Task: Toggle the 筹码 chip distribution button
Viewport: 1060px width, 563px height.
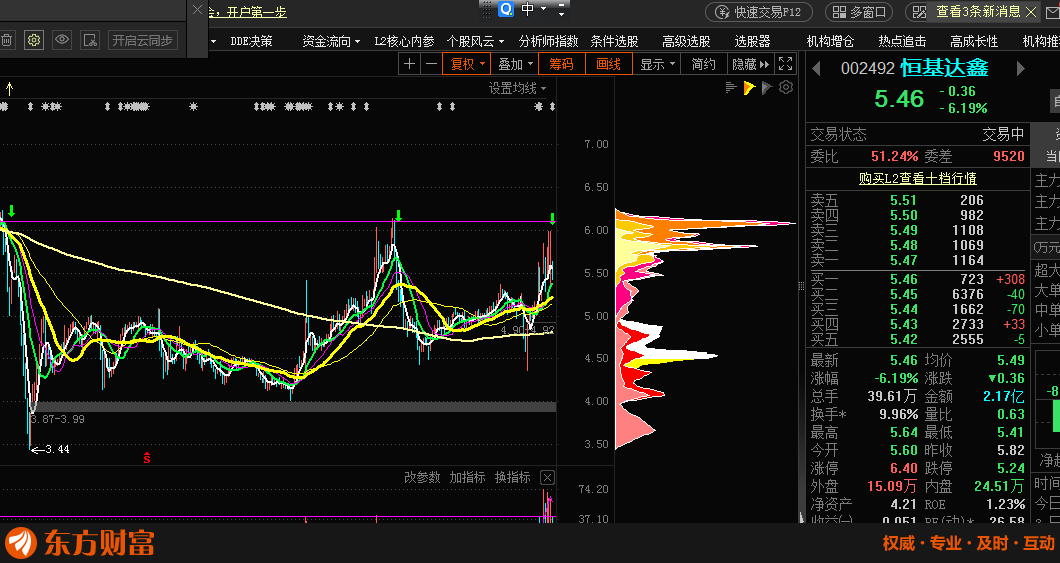Action: tap(561, 64)
